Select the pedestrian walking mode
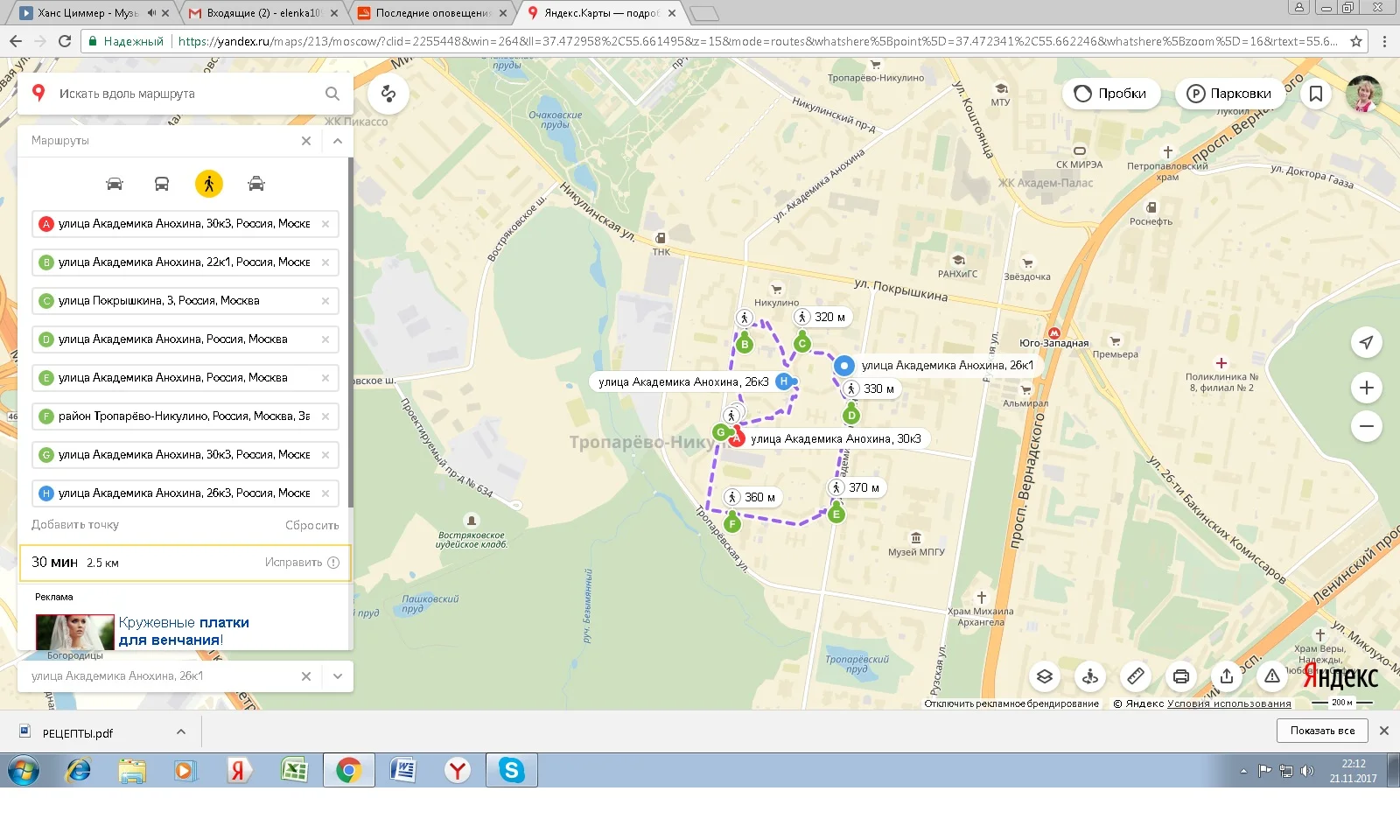 (x=208, y=184)
